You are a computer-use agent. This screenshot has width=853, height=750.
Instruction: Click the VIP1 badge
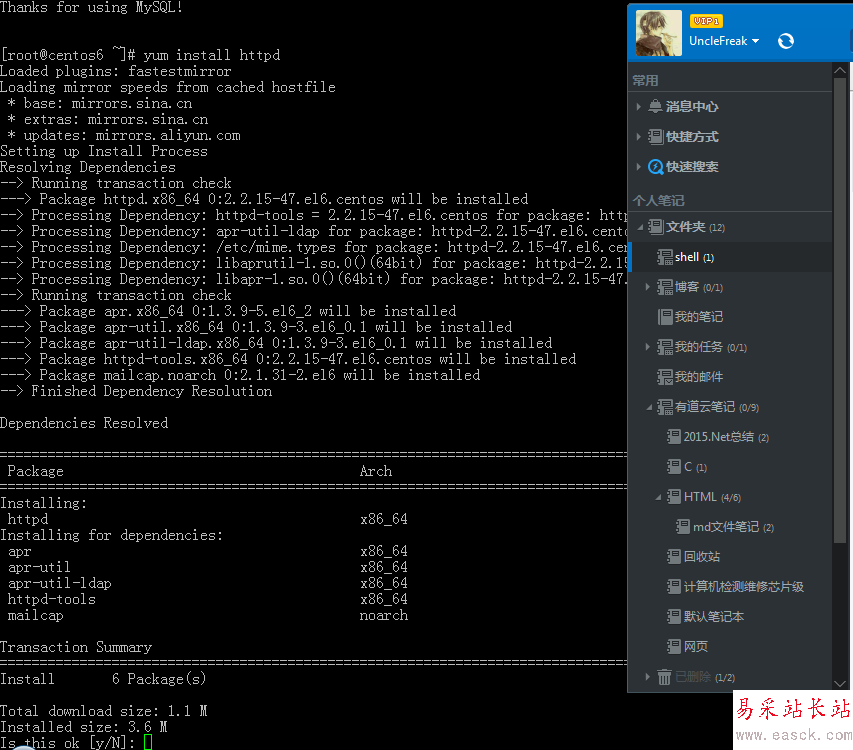(x=706, y=21)
